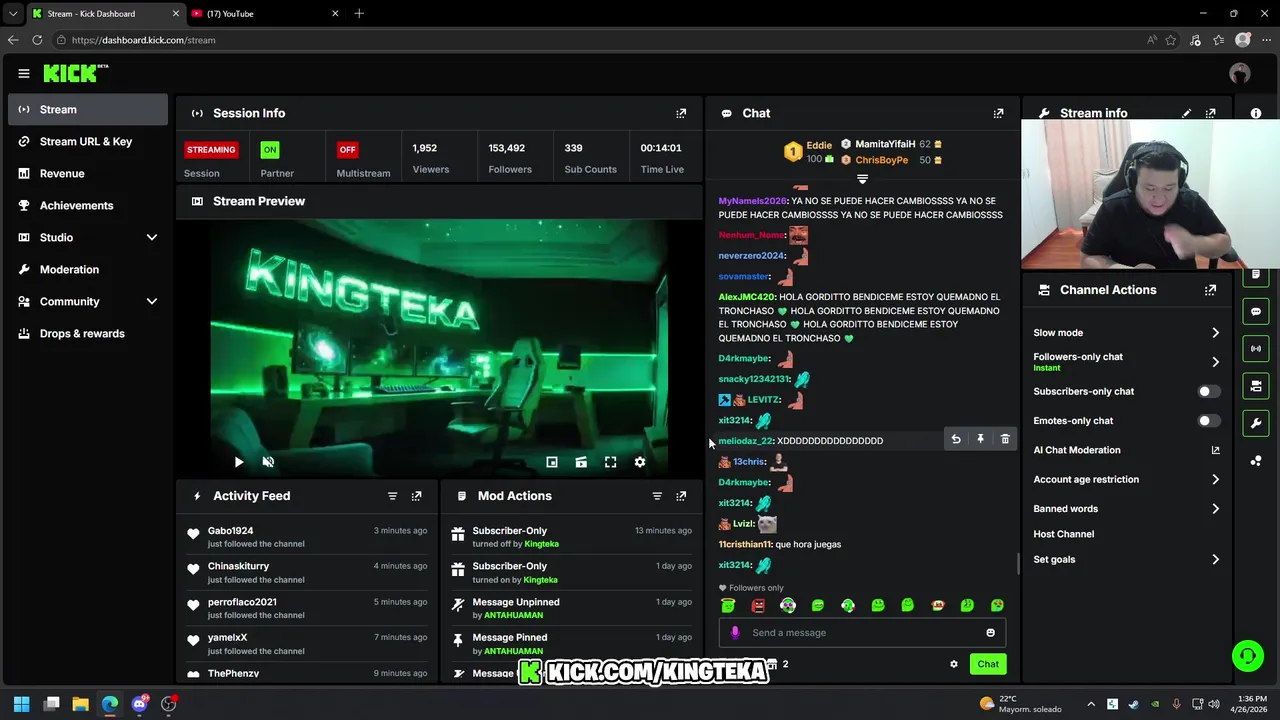Open the user profile avatar menu
The image size is (1280, 720).
[1240, 73]
